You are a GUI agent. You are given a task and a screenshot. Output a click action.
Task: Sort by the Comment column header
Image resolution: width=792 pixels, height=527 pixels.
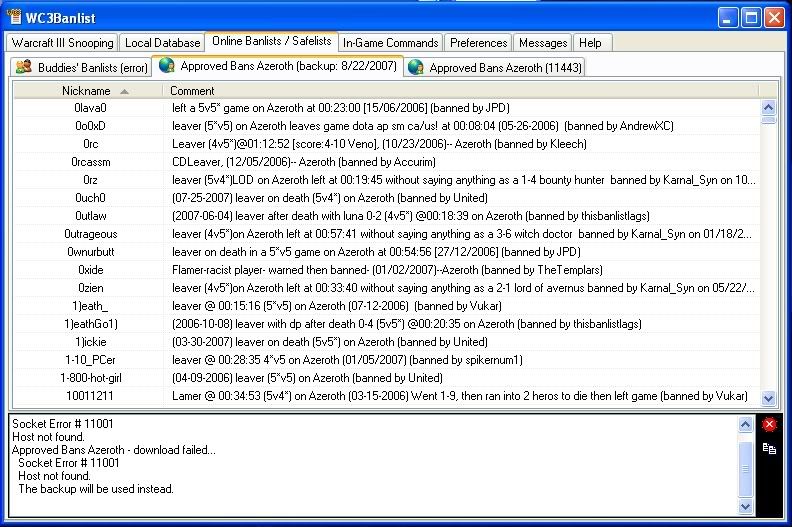[460, 91]
